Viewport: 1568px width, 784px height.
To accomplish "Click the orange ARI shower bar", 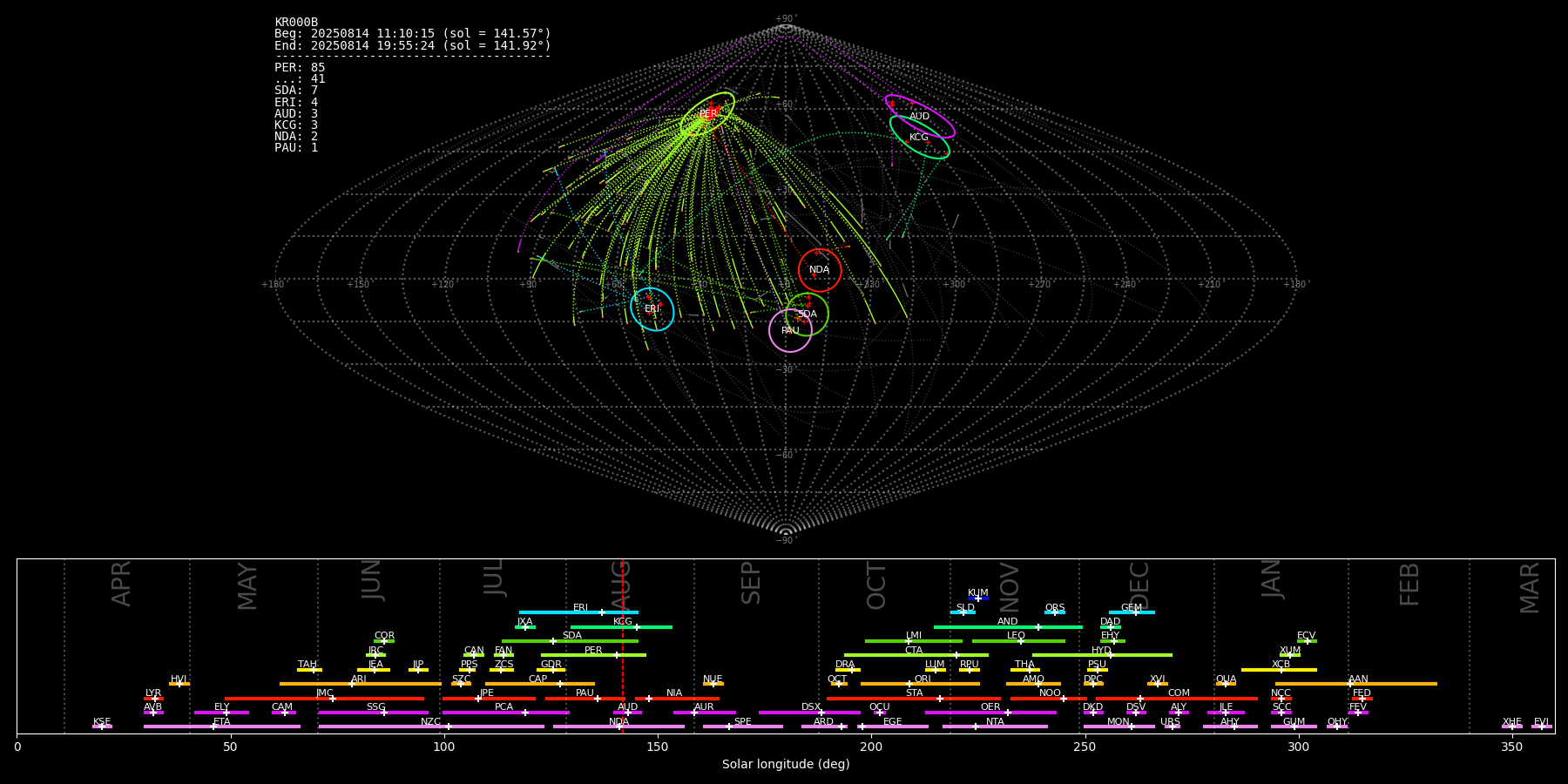I will coord(360,684).
